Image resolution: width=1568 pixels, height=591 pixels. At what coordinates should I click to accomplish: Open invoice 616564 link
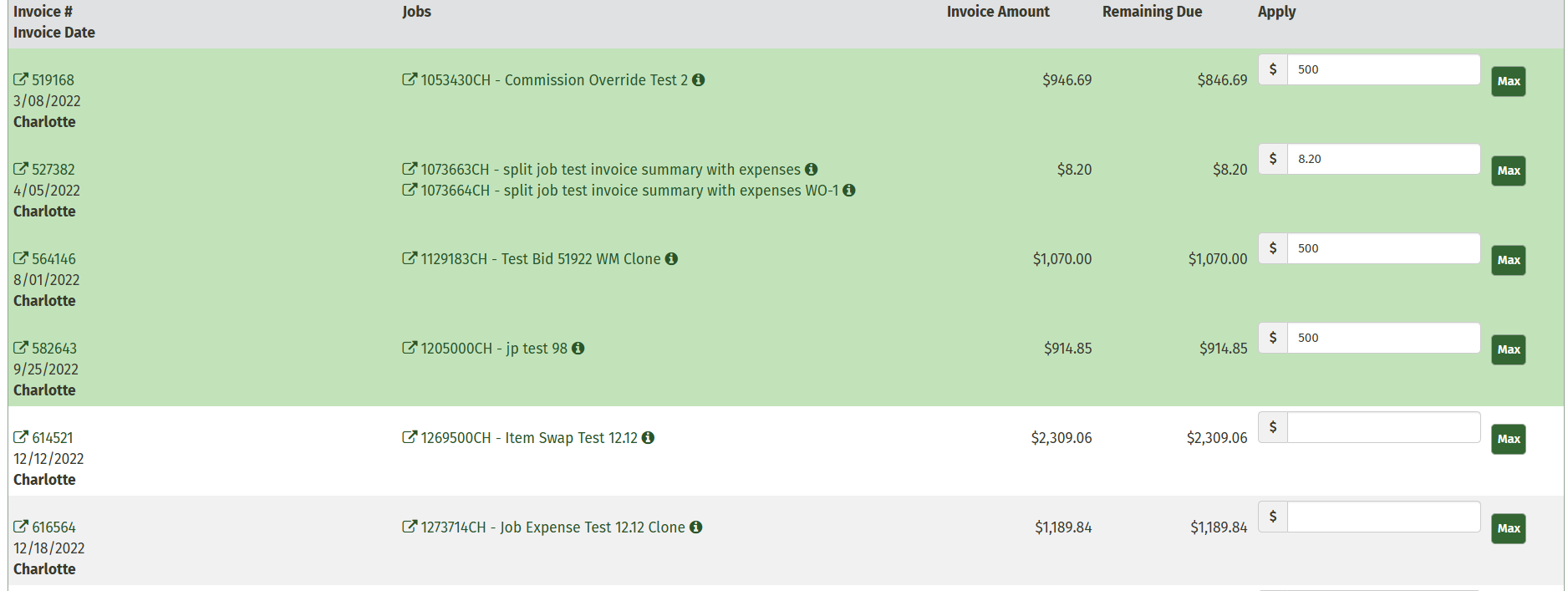53,527
